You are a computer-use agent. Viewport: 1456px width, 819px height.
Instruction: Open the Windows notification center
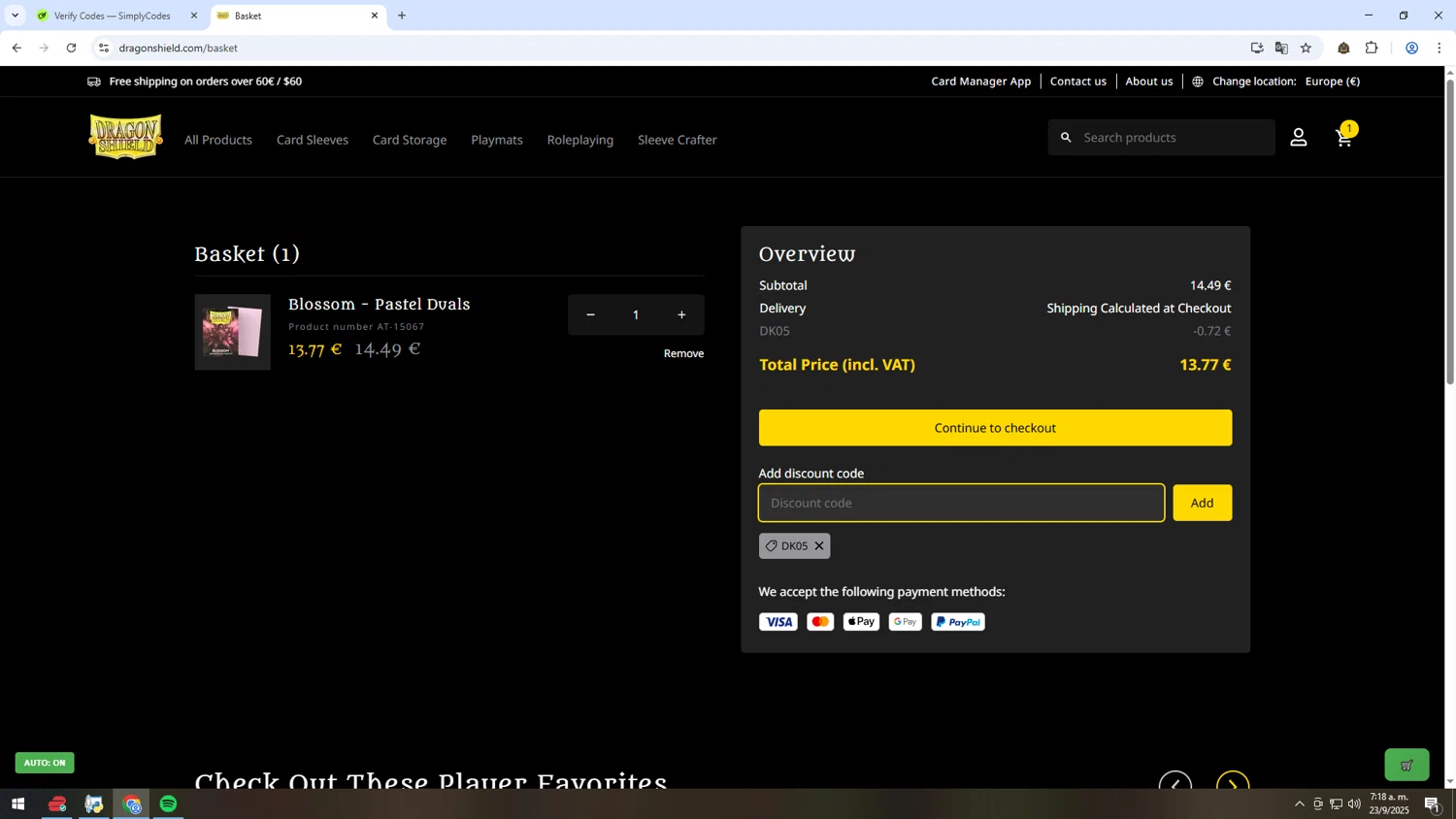coord(1432,804)
